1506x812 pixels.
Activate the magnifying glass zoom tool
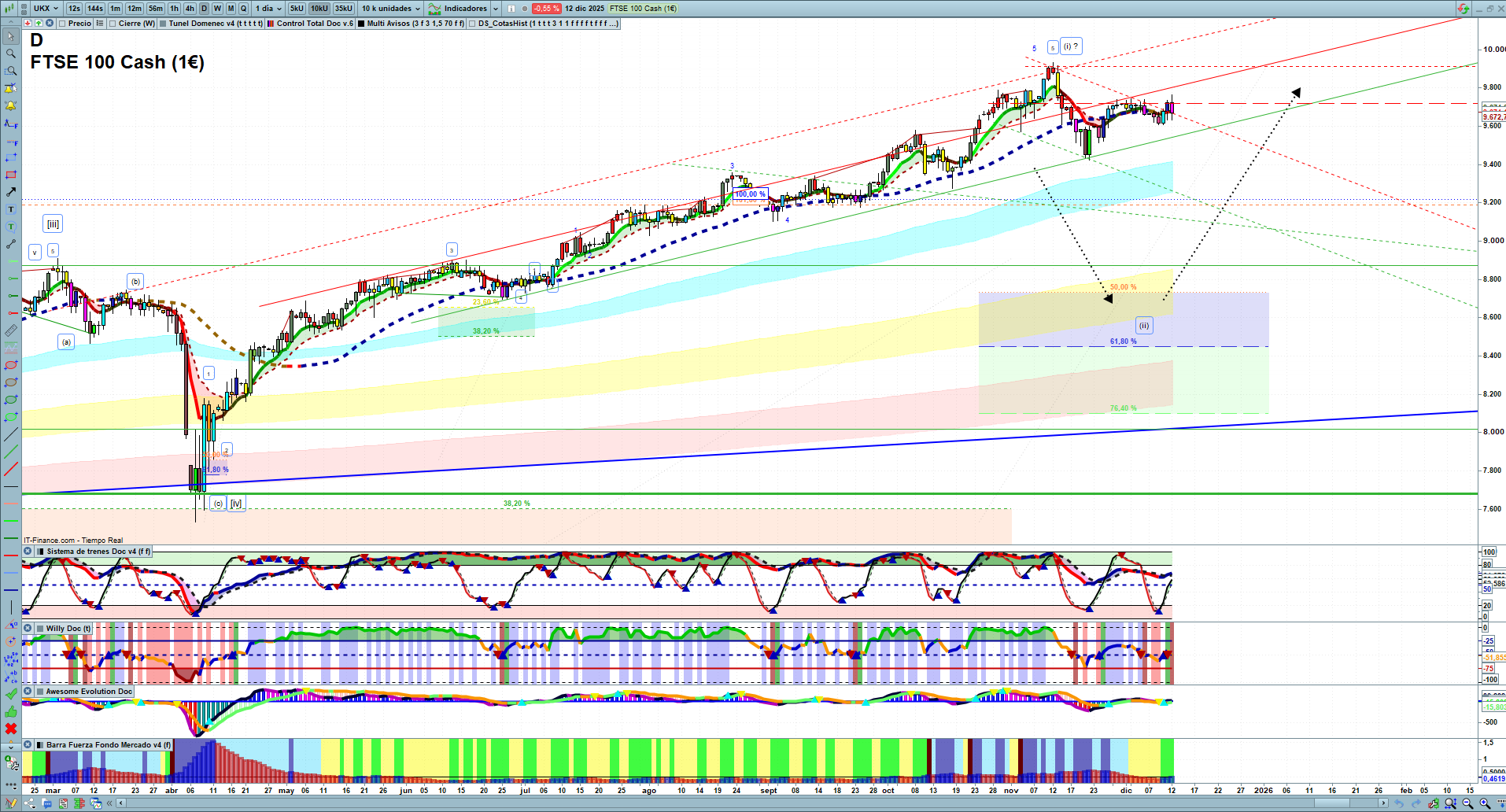(11, 54)
